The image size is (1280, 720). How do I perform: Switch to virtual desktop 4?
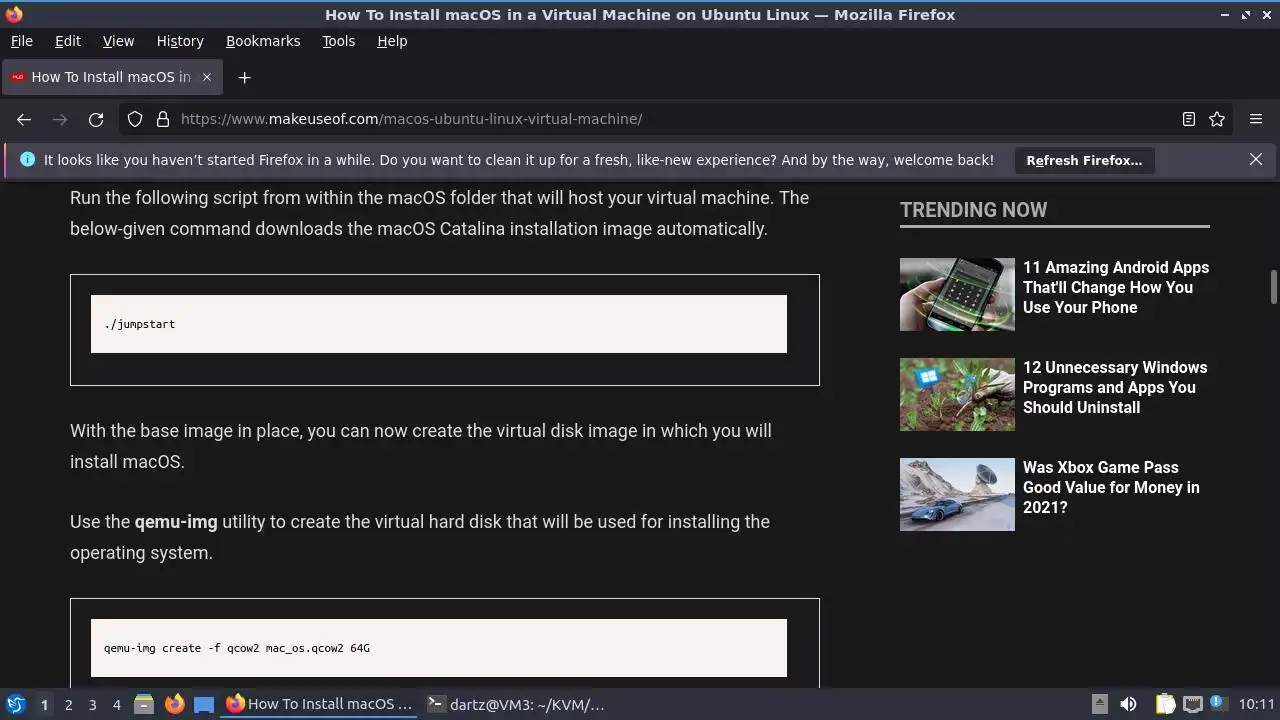coord(116,705)
